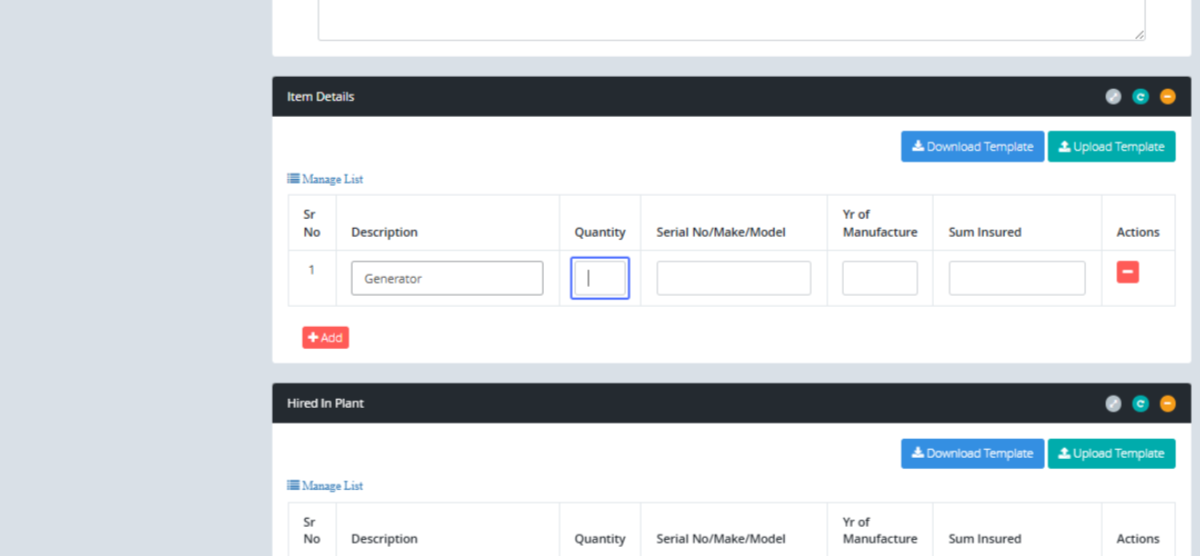This screenshot has height=556, width=1200.
Task: Upload Template in Item Details section
Action: [x=1111, y=147]
